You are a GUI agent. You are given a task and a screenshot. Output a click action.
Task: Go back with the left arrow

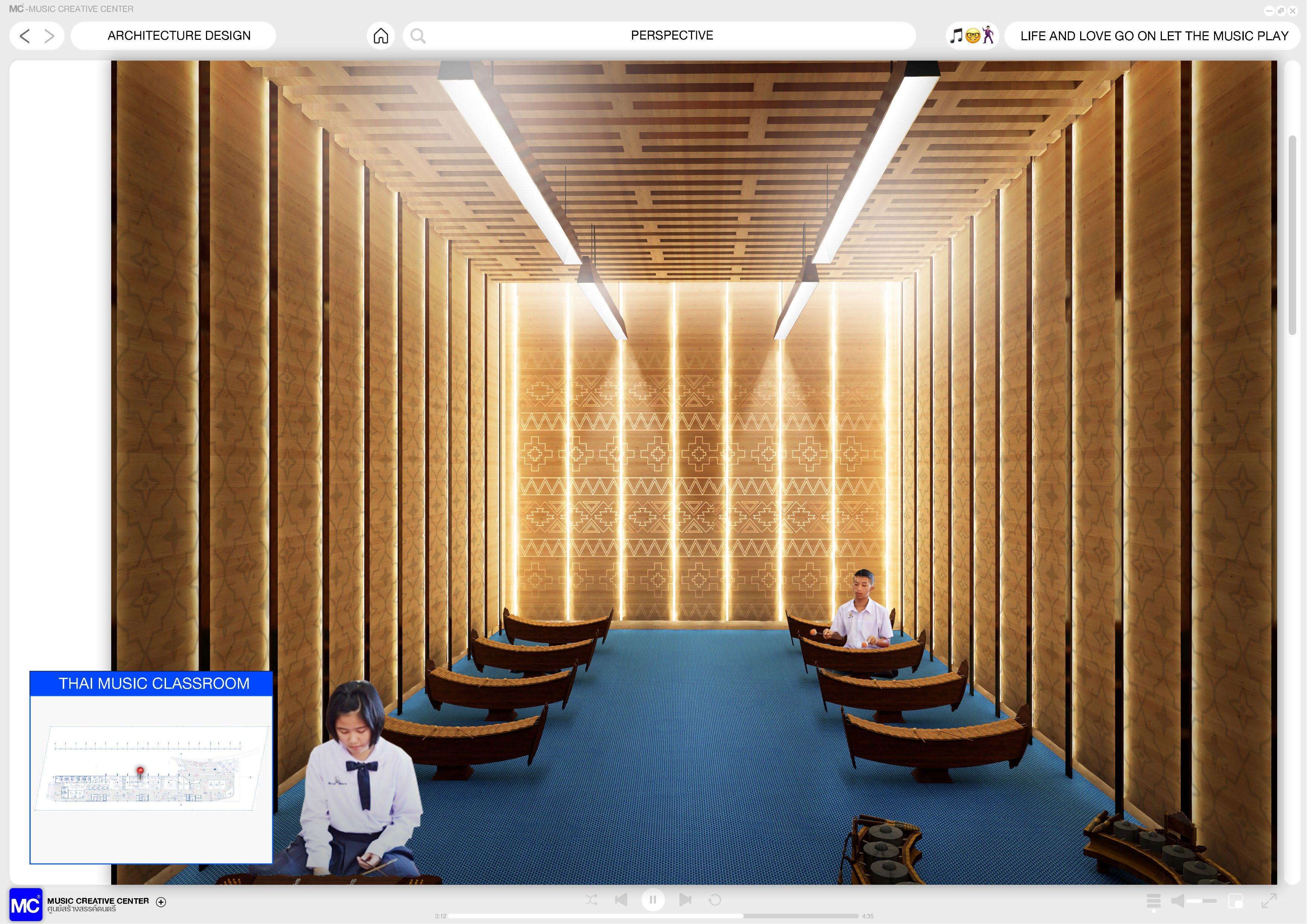(x=25, y=37)
